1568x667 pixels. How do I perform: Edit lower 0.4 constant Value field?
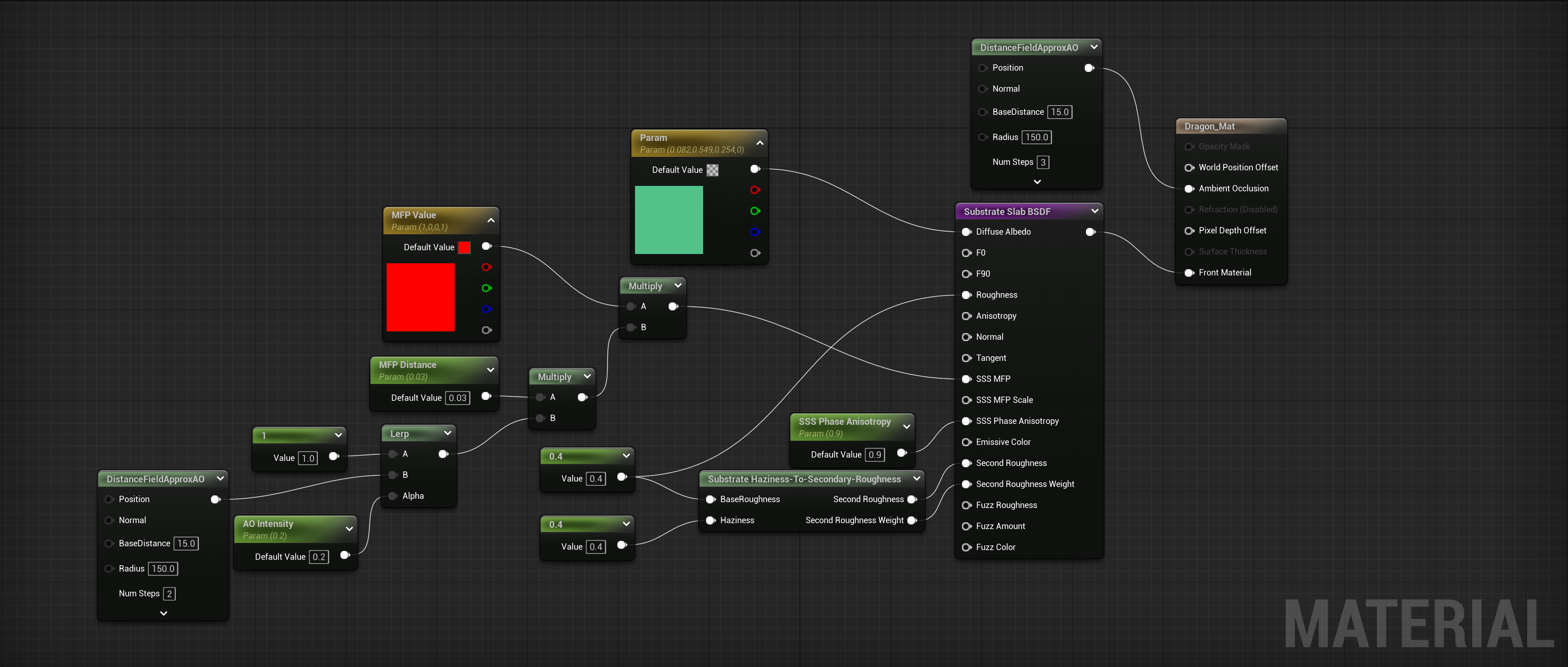[596, 547]
